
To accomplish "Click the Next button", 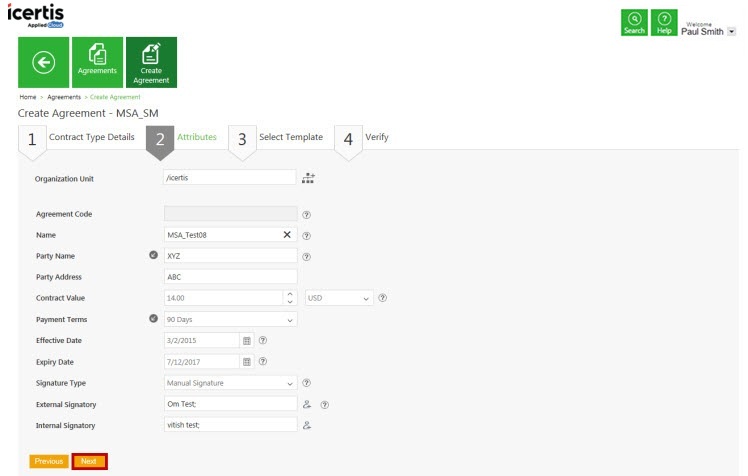I will 89,461.
